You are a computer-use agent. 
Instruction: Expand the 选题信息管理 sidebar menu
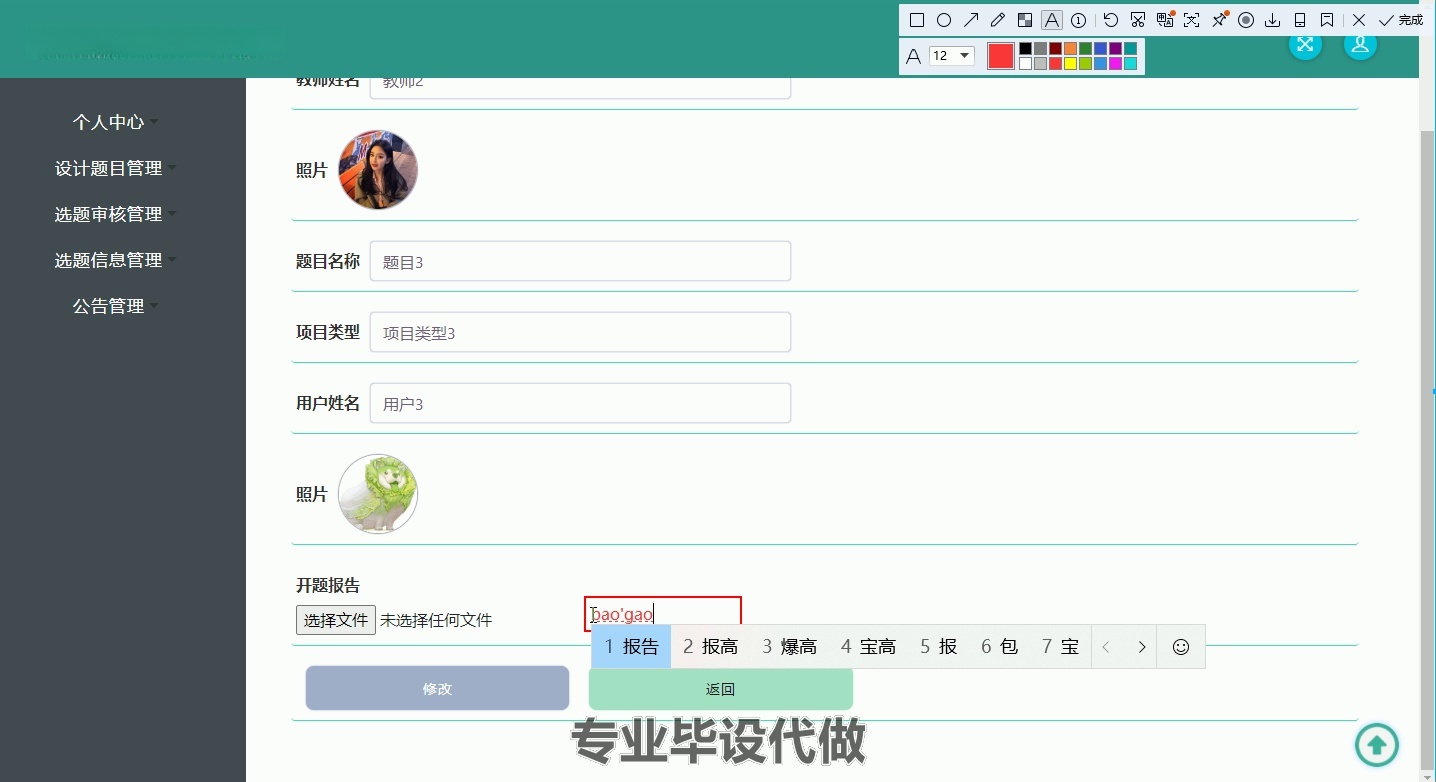point(115,260)
